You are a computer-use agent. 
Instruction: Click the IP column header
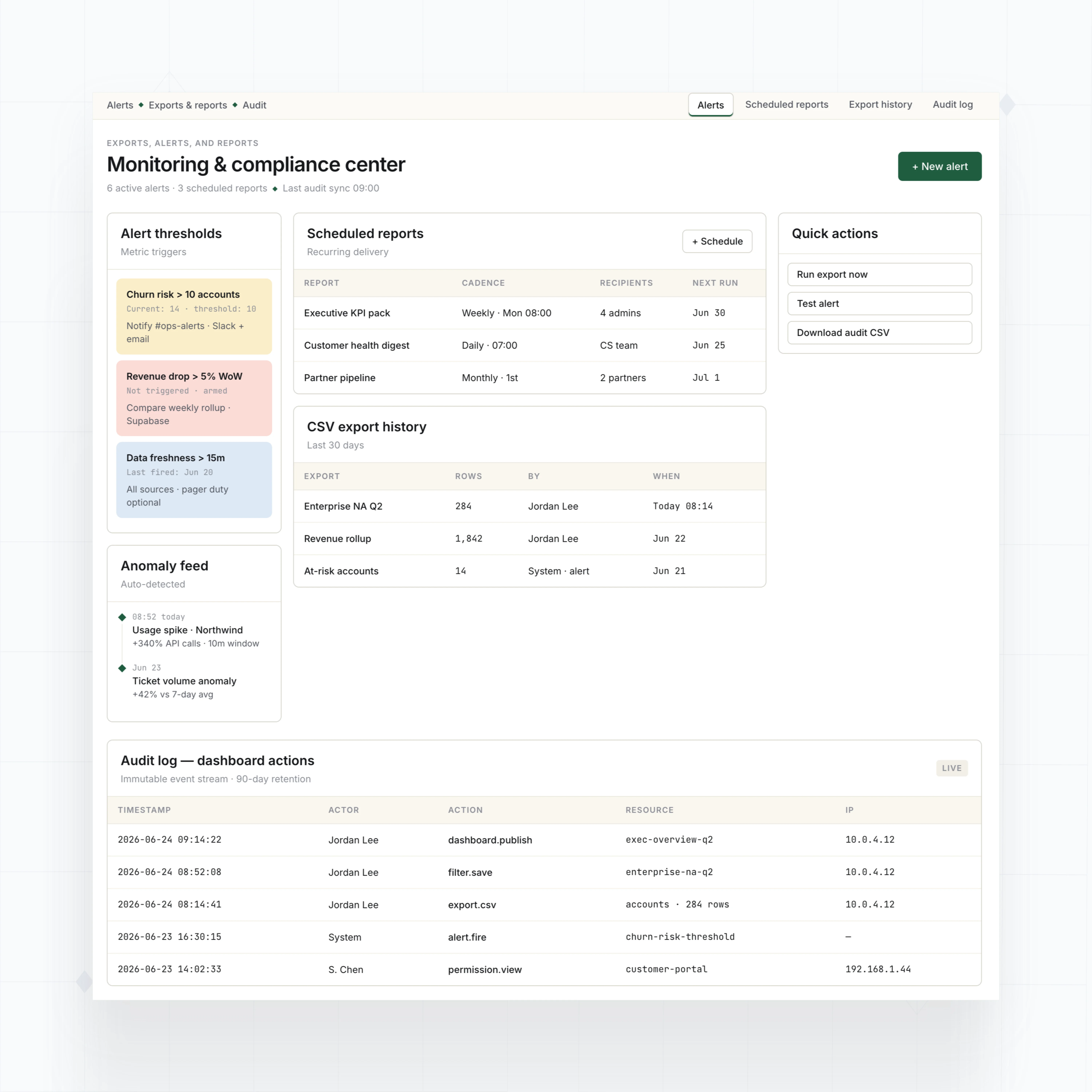[x=850, y=810]
